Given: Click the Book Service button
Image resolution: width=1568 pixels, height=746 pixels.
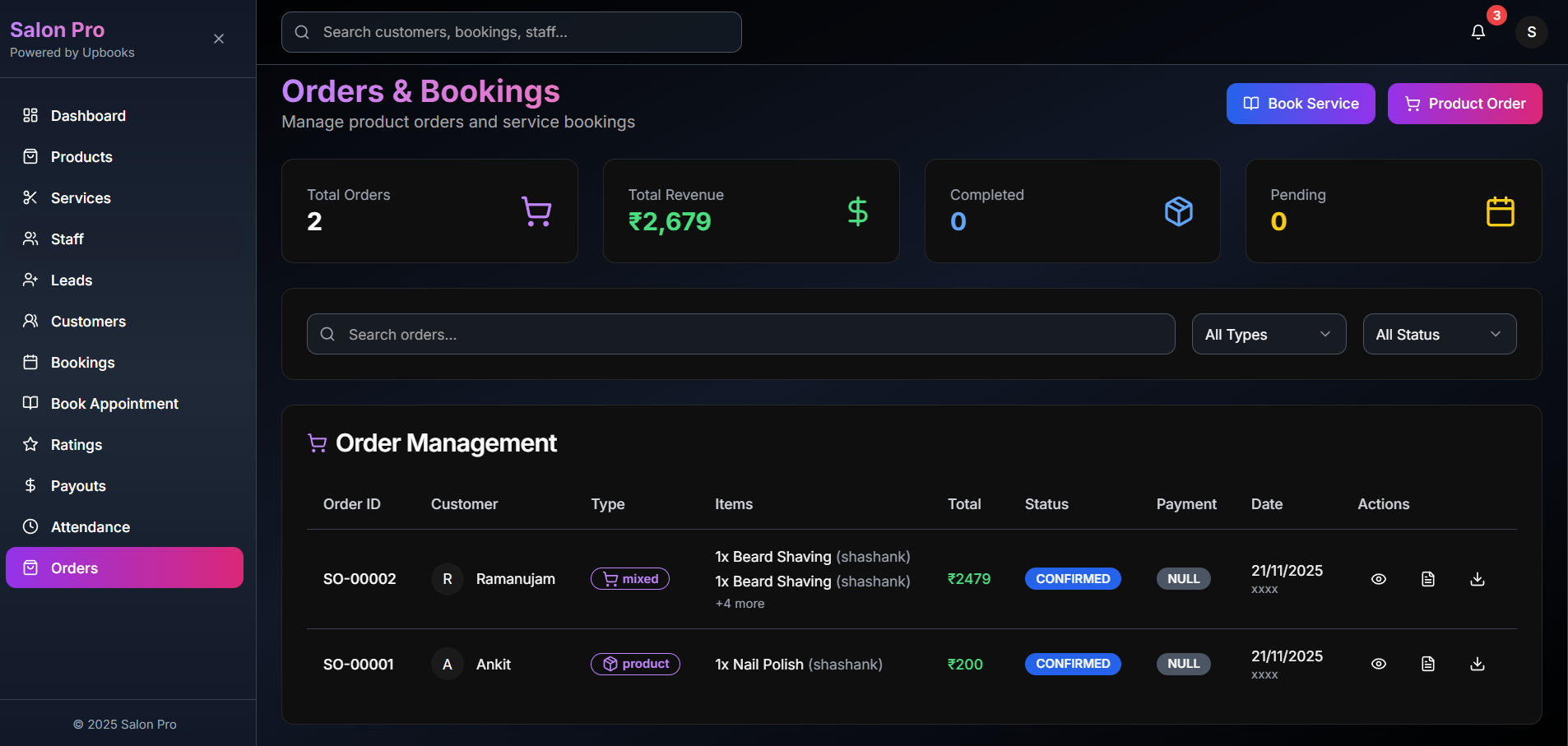Looking at the screenshot, I should point(1299,103).
